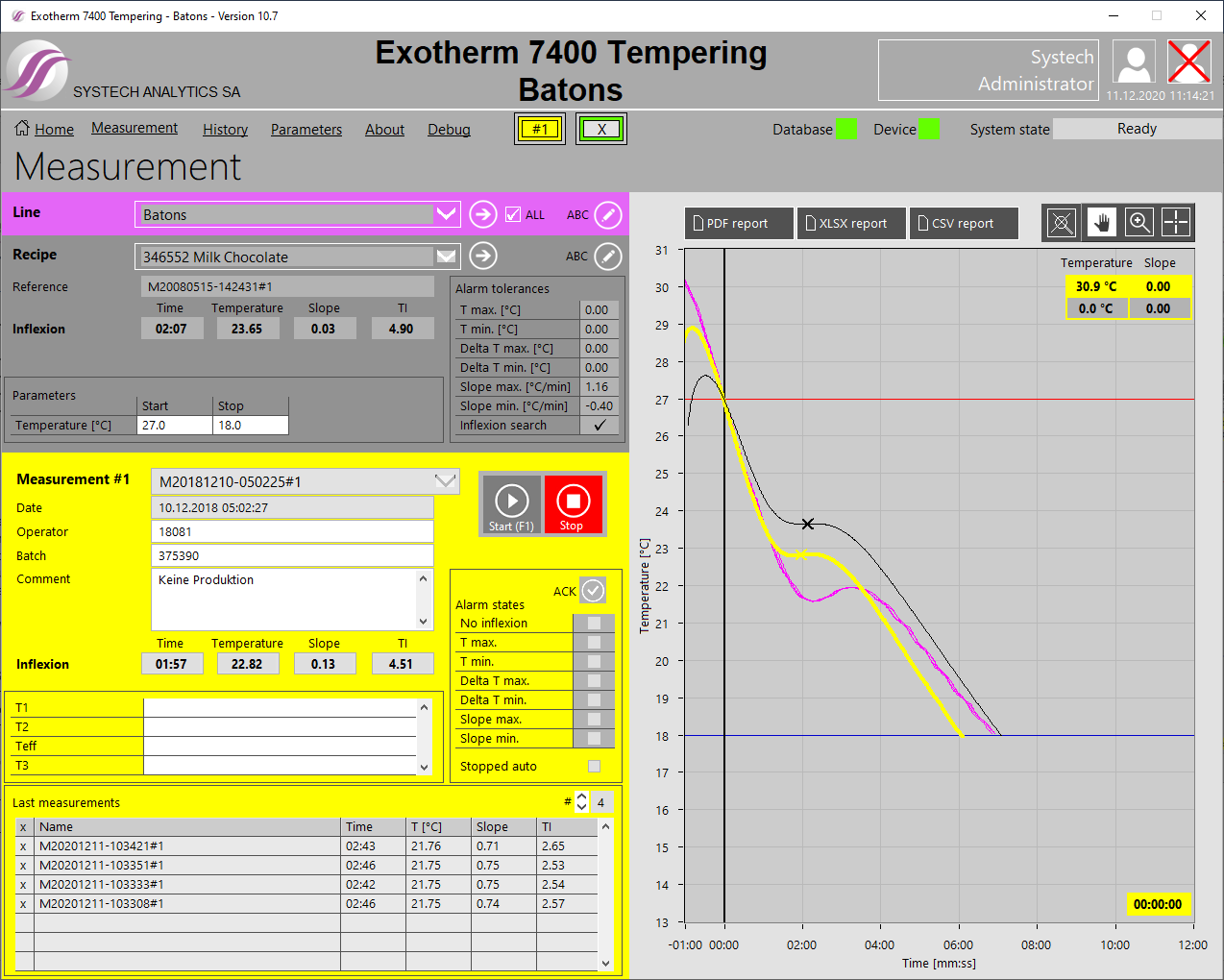
Task: Click the x marker in row M20201211-103333#1
Action: 23,885
